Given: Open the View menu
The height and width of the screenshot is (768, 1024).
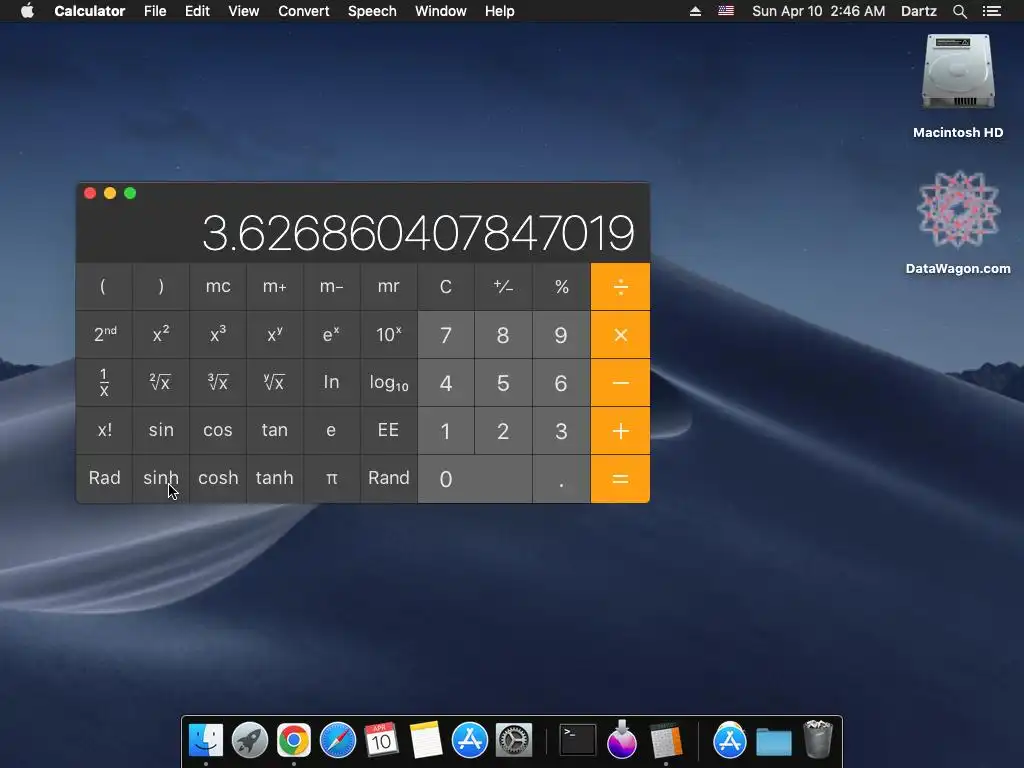Looking at the screenshot, I should 244,11.
